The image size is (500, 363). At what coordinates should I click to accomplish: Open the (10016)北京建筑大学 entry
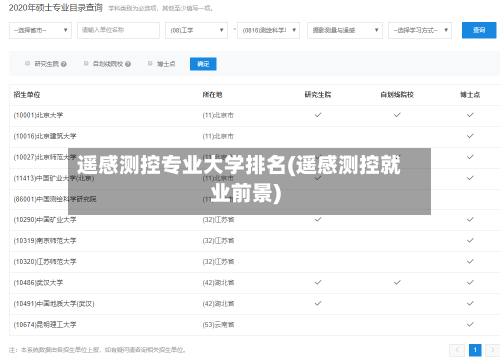tap(45, 136)
